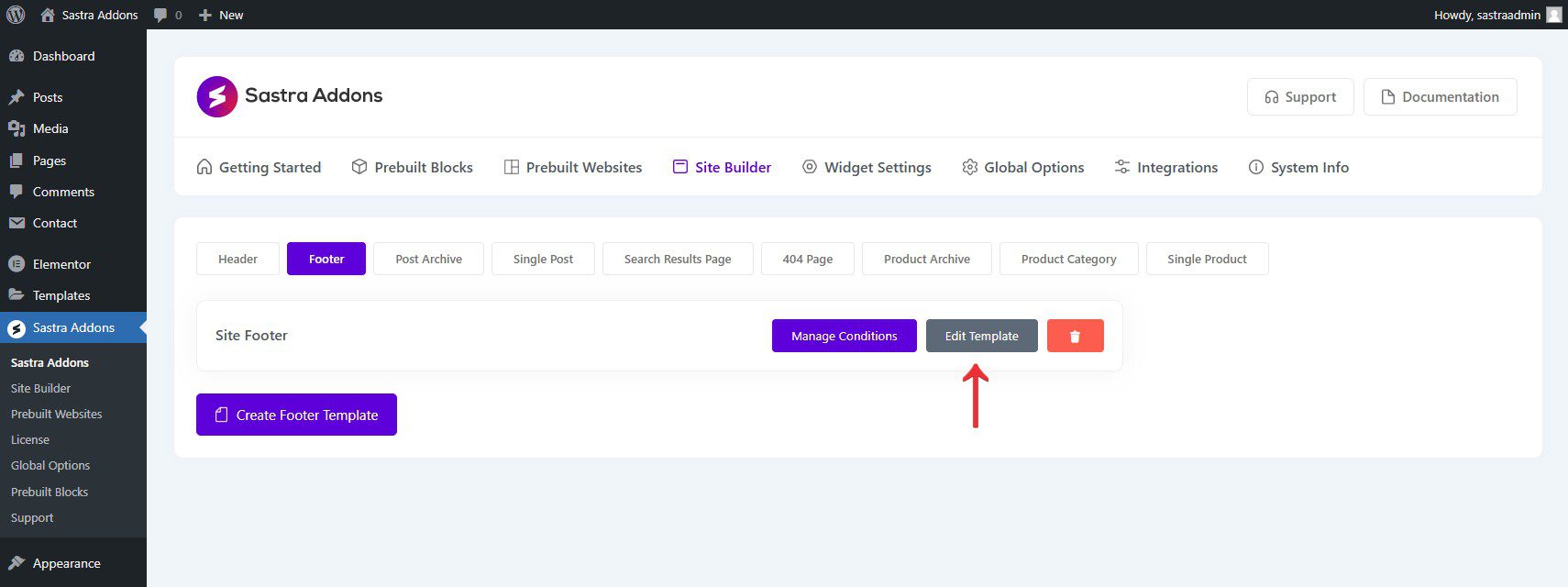Click the Appearance brush icon
1568x587 pixels.
pos(17,563)
